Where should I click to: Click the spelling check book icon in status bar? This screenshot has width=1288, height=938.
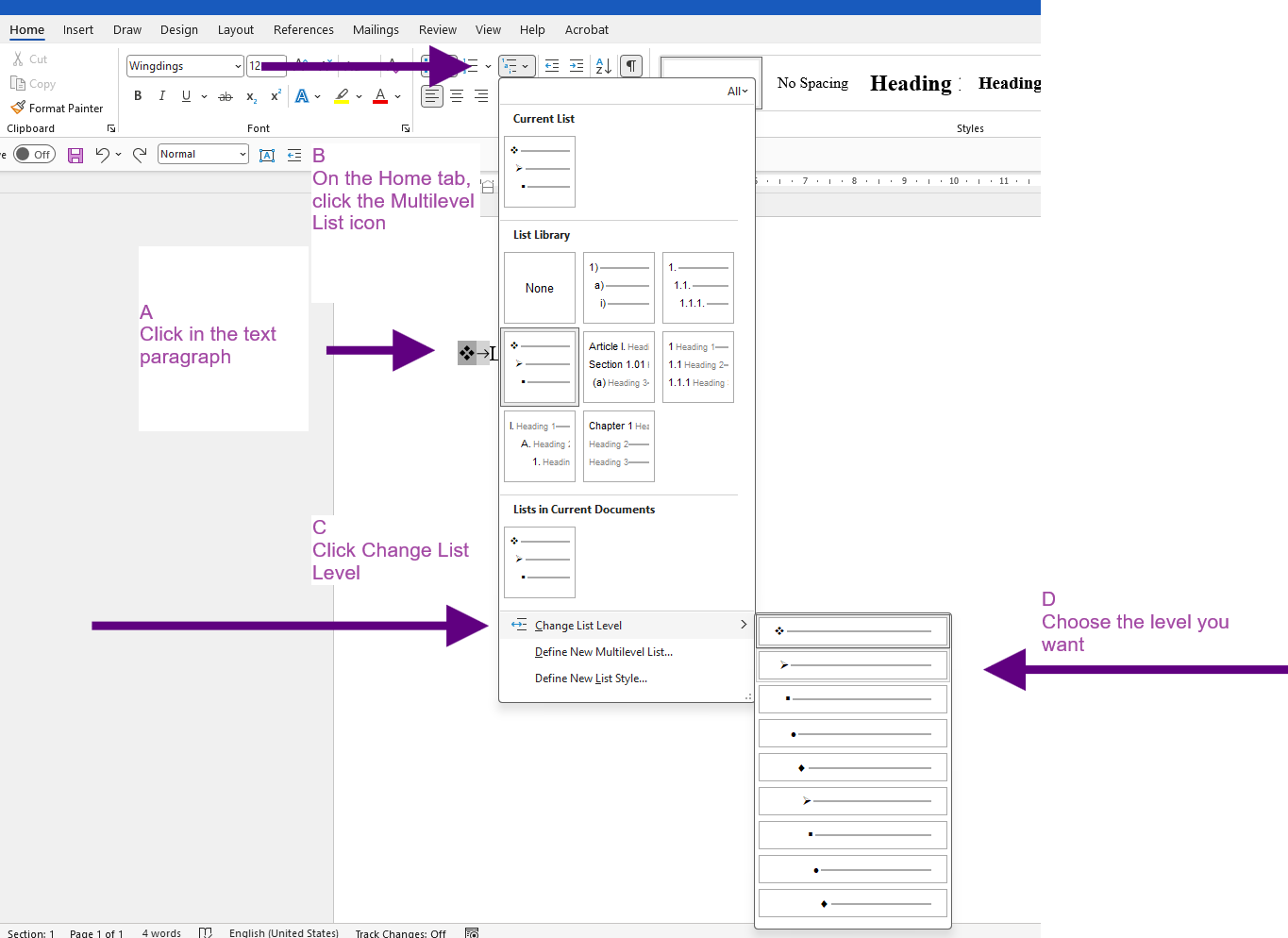point(206,933)
